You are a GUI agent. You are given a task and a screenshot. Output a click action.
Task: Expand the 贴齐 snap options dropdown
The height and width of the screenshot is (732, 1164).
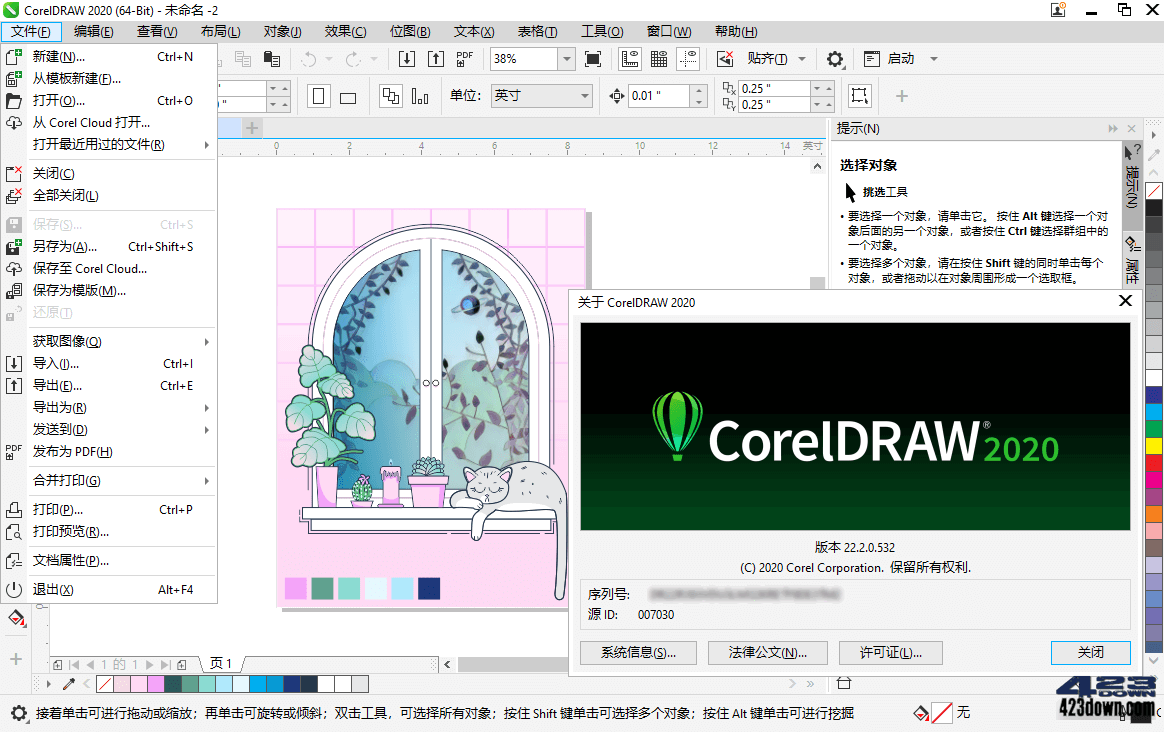(802, 59)
